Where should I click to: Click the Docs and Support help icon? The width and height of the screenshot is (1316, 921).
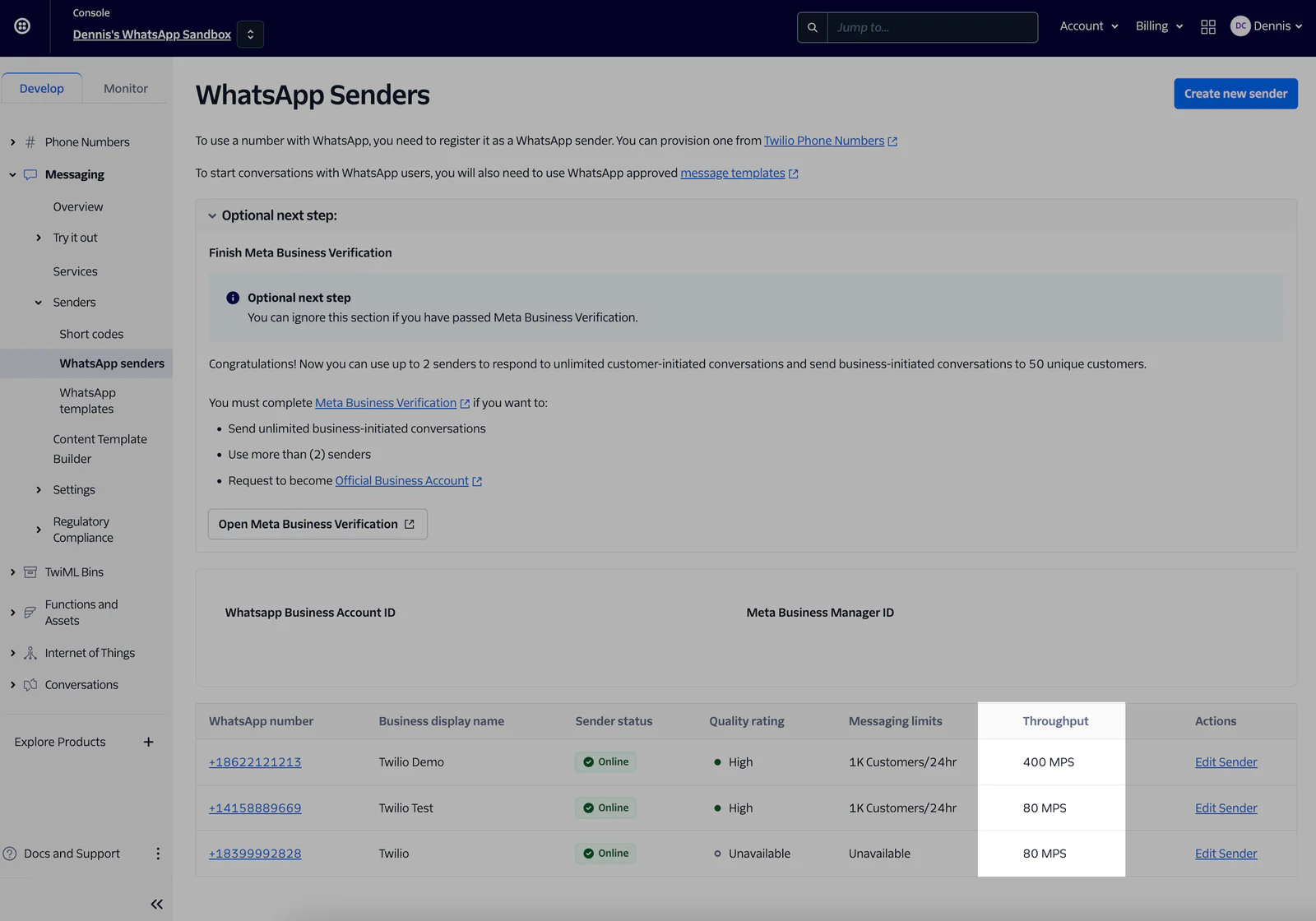(10, 854)
